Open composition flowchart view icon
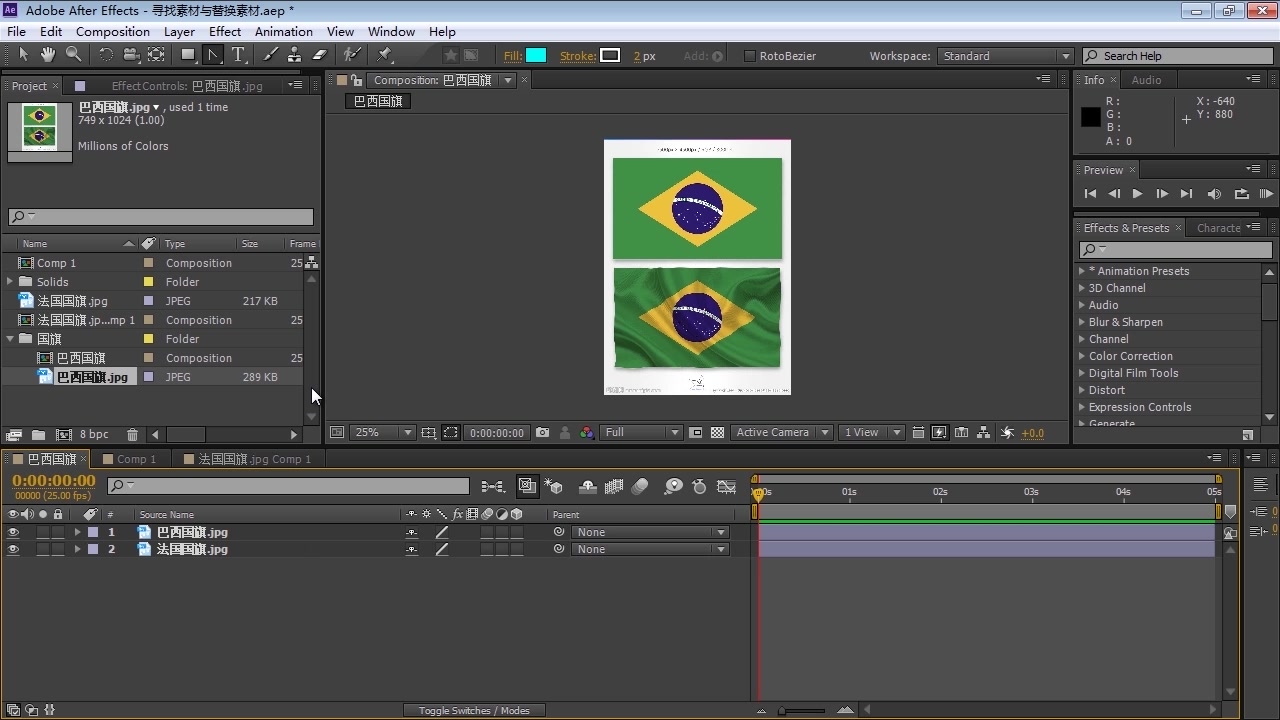Screen dimensions: 1280x720 [984, 433]
